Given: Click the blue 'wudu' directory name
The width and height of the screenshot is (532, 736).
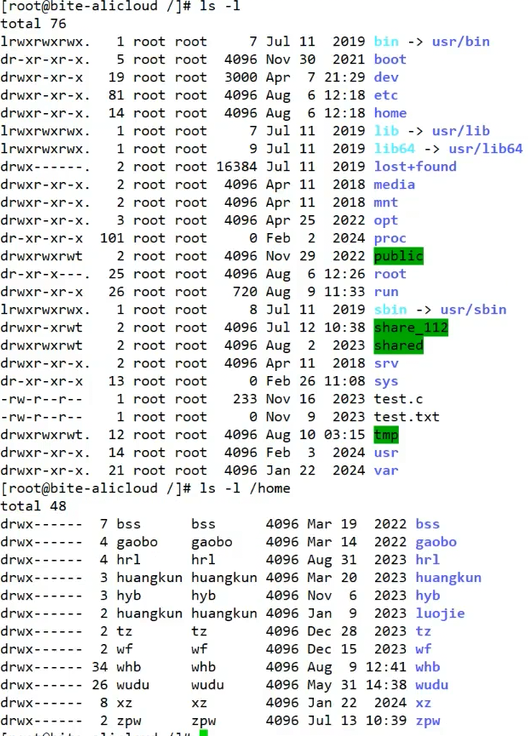Looking at the screenshot, I should pos(432,685).
